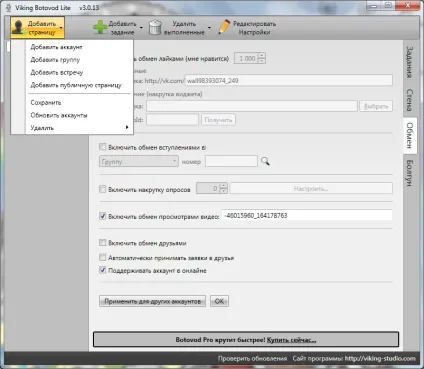Click the magnifier search icon next to номер
The height and width of the screenshot is (369, 424).
(265, 161)
